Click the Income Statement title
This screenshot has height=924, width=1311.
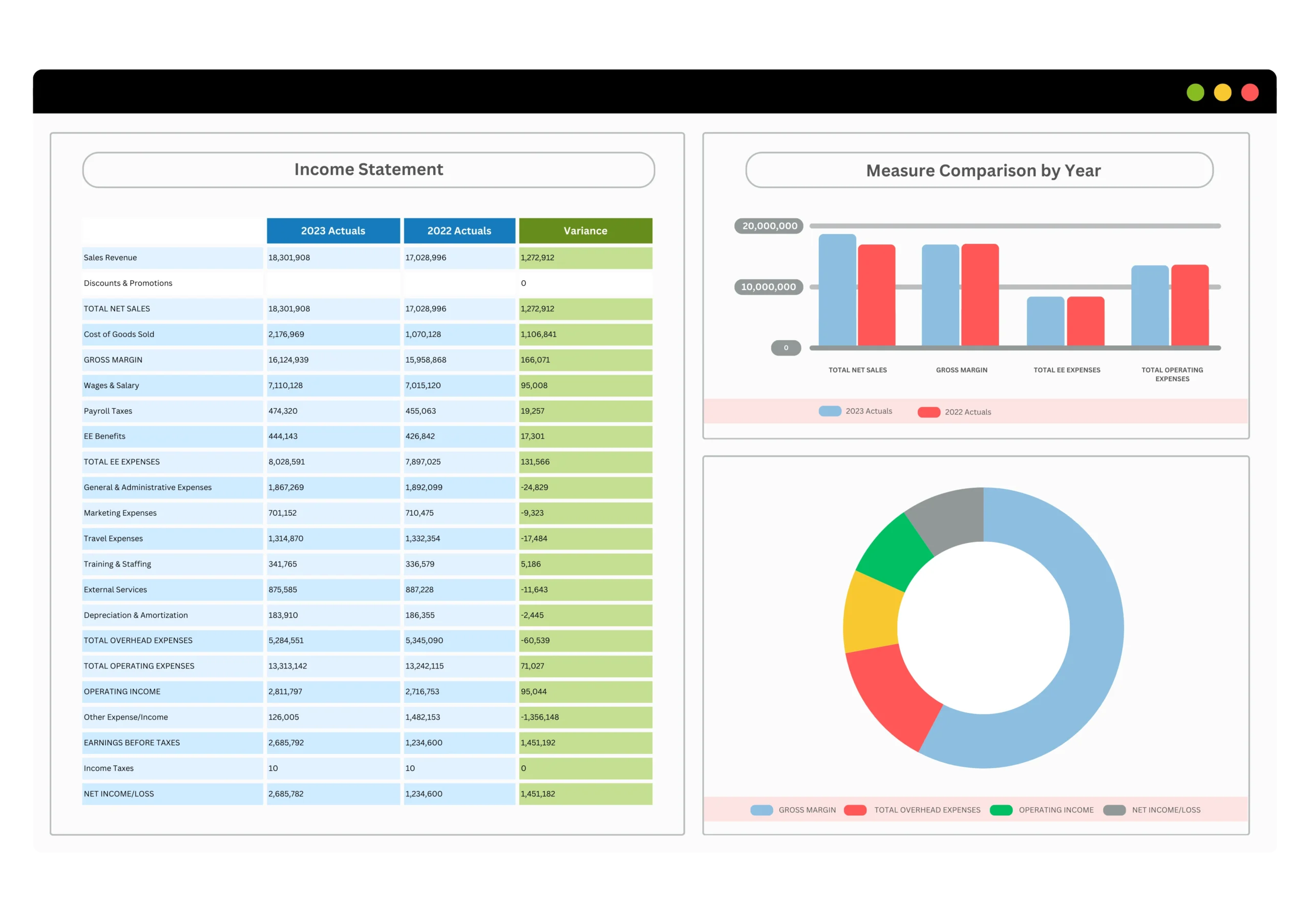tap(368, 169)
